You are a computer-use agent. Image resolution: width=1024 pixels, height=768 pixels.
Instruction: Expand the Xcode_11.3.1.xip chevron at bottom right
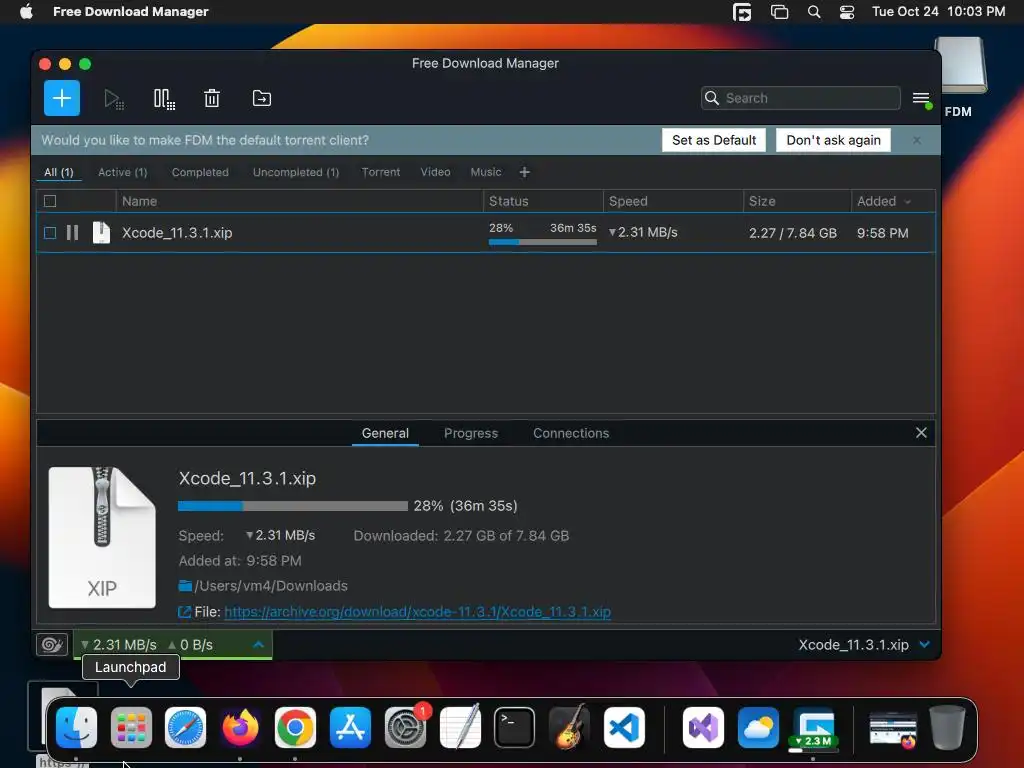pyautogui.click(x=925, y=645)
